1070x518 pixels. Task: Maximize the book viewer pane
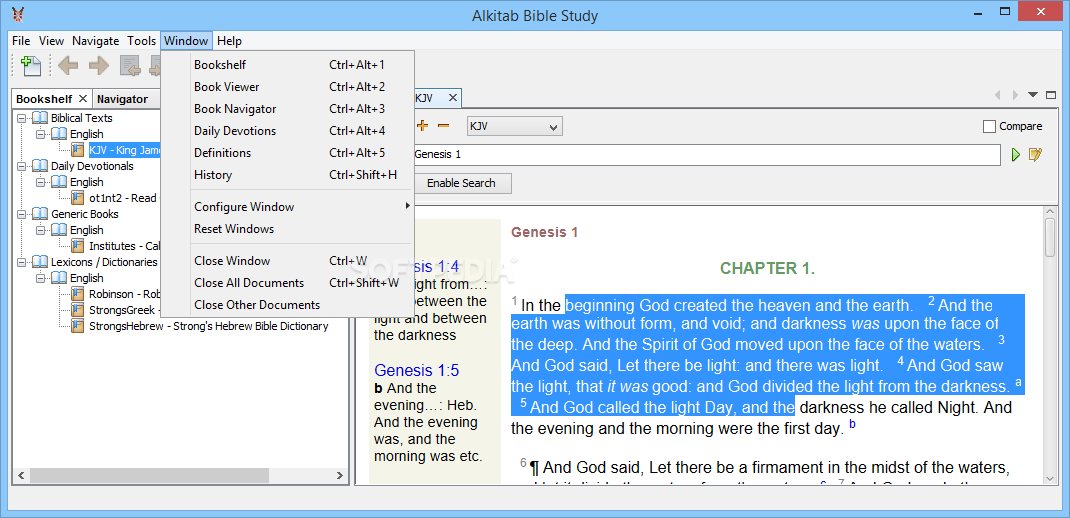click(1050, 95)
